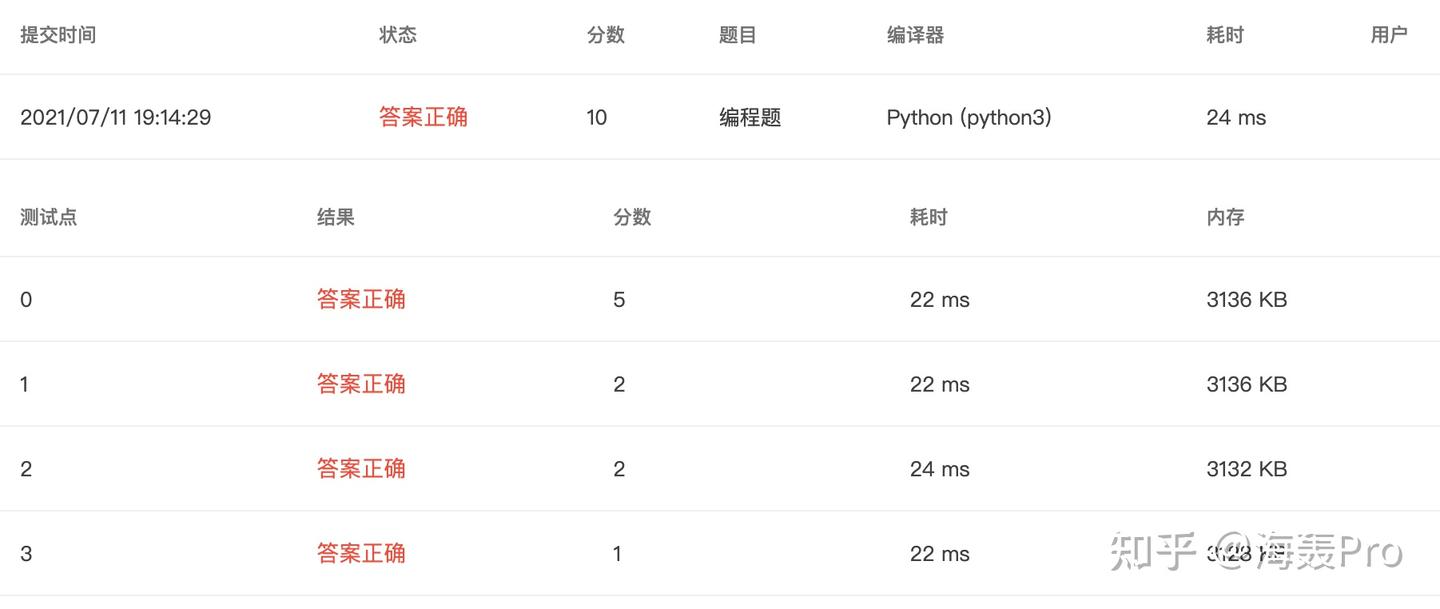Viewport: 1440px width, 609px height.
Task: Open the submission's red 答案正确 status link
Action: click(423, 117)
